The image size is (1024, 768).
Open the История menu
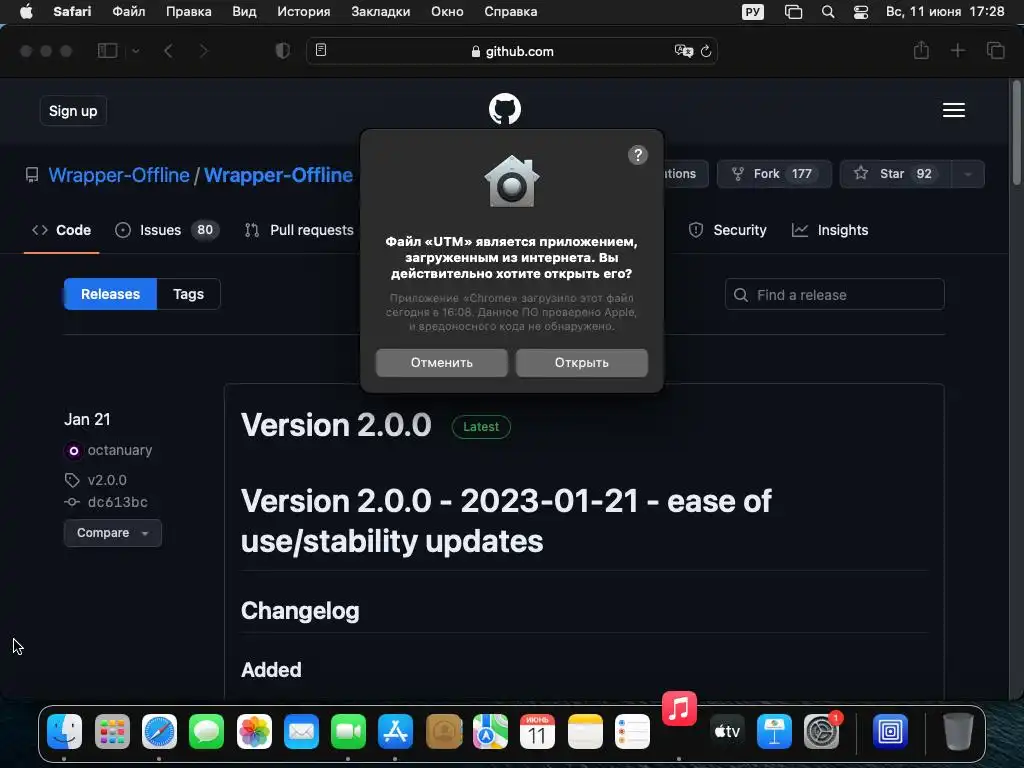(304, 12)
